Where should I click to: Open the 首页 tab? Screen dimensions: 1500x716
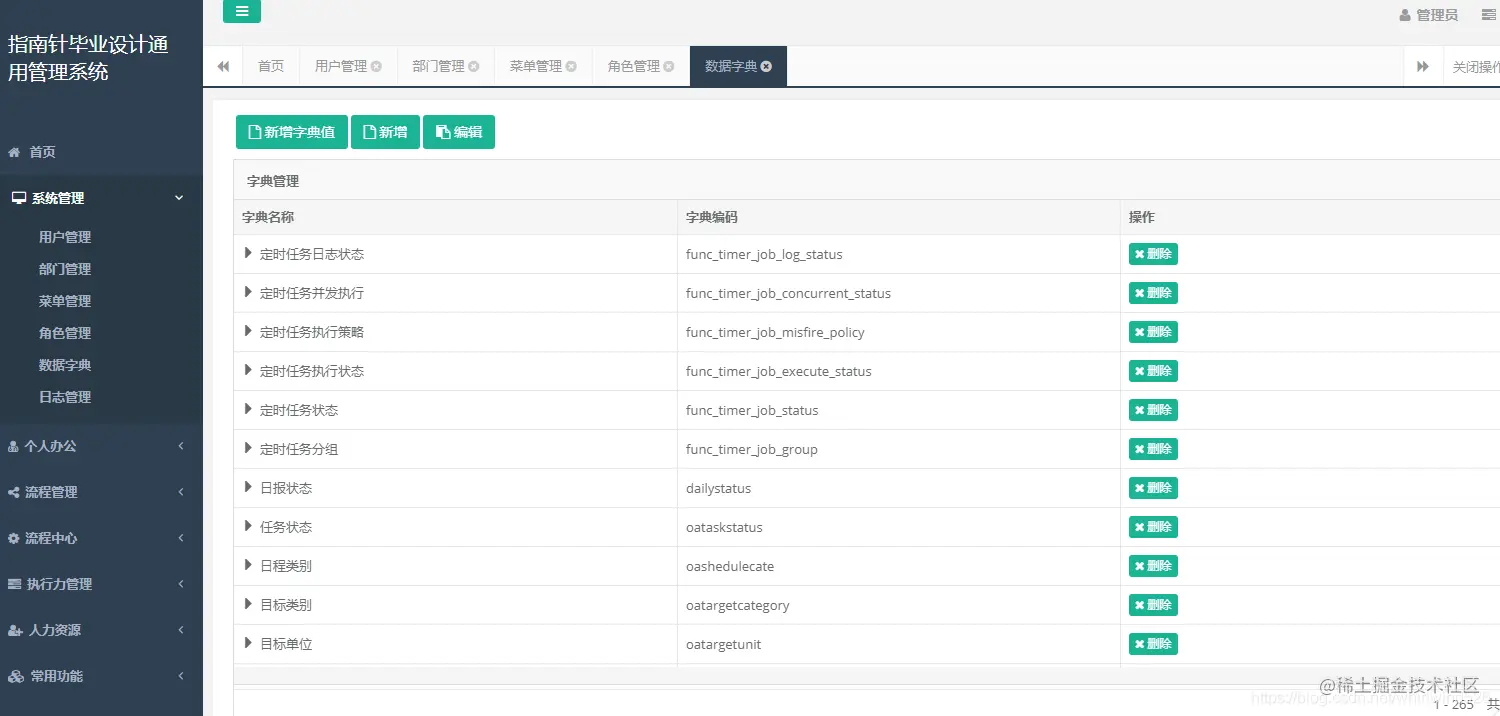coord(271,66)
